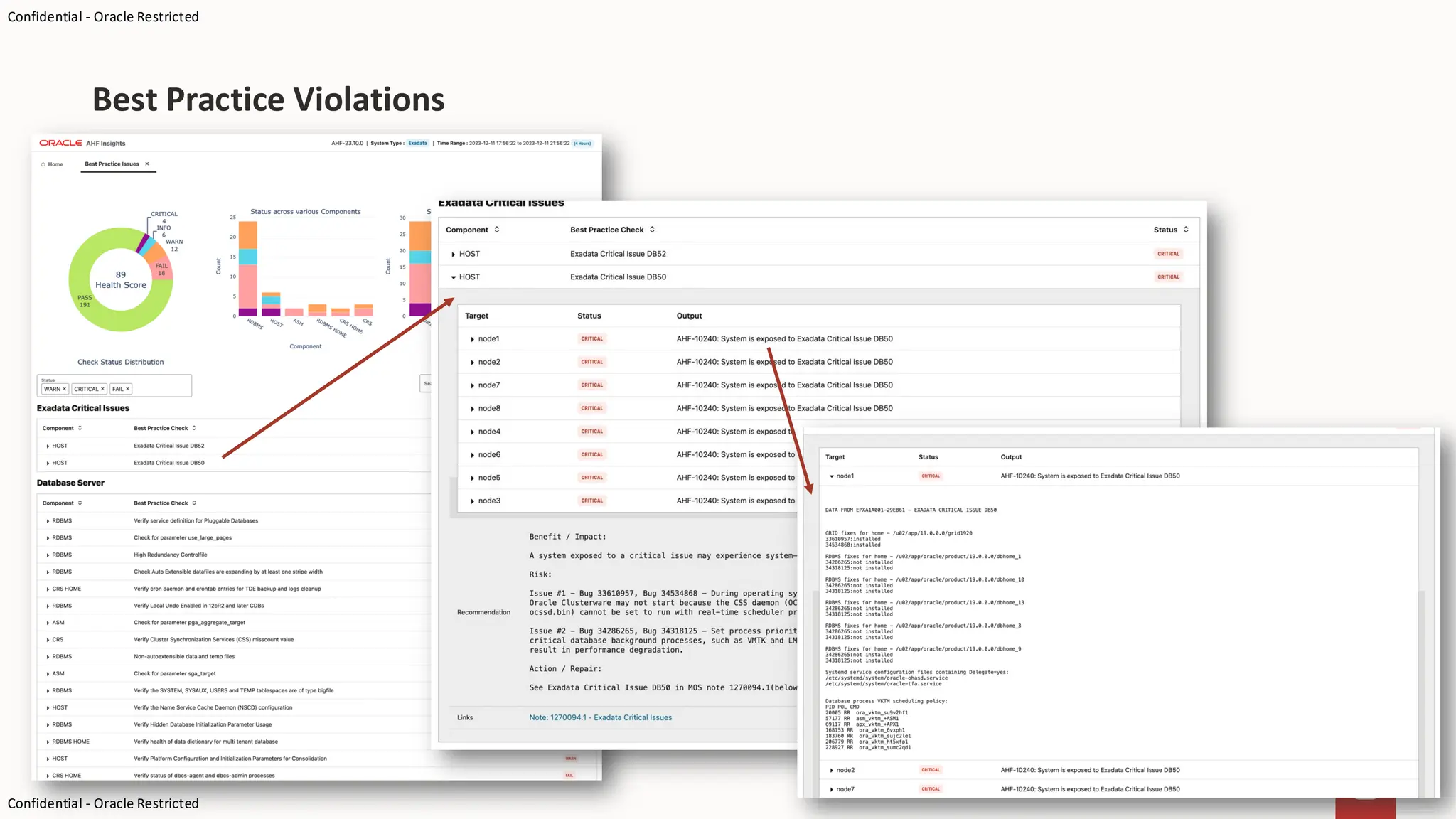Expand the ASM Check for parameter sga_target row

(x=48, y=674)
